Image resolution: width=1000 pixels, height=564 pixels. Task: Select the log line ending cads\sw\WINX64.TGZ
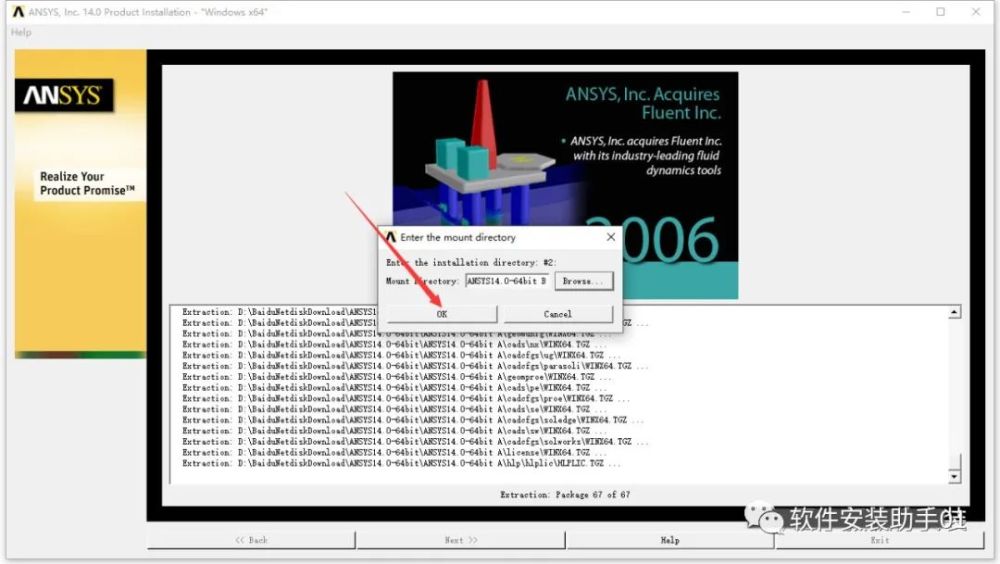(394, 431)
